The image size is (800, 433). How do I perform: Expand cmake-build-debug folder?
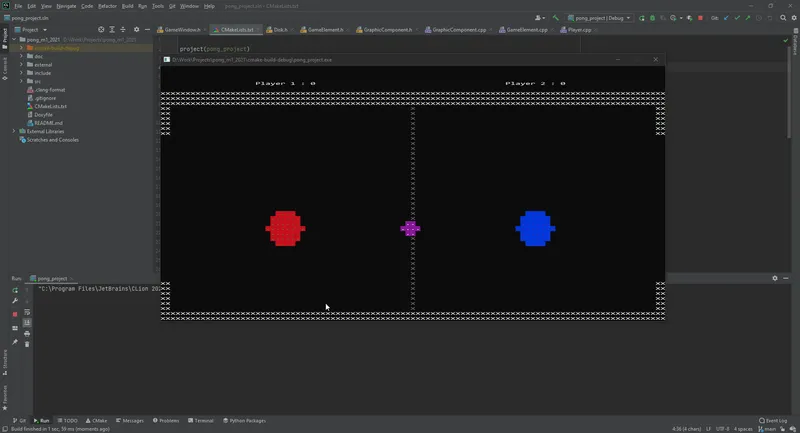pyautogui.click(x=21, y=48)
